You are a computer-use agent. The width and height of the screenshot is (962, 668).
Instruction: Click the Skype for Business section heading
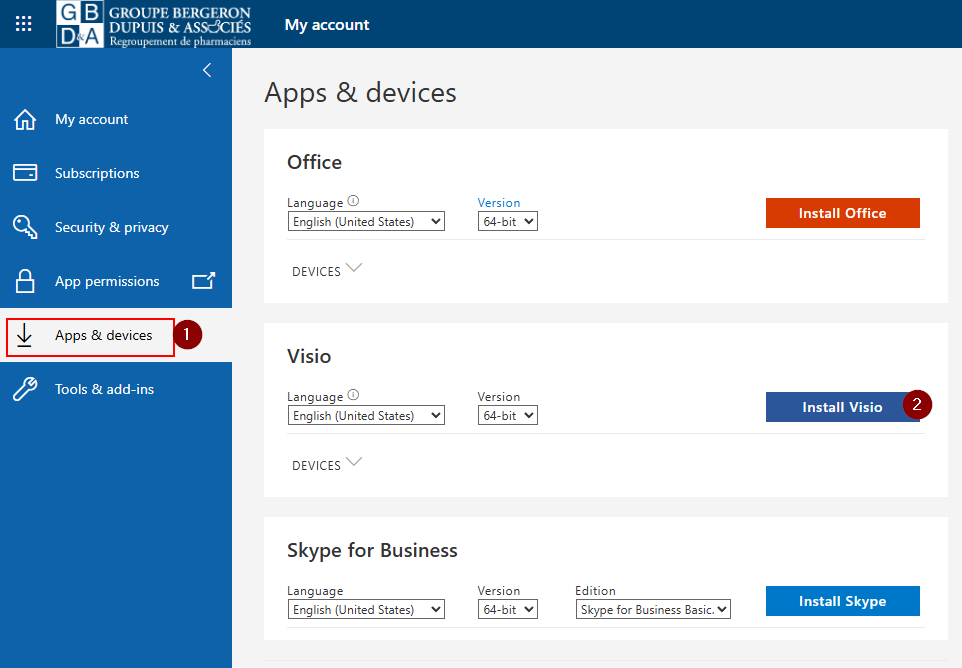click(372, 550)
